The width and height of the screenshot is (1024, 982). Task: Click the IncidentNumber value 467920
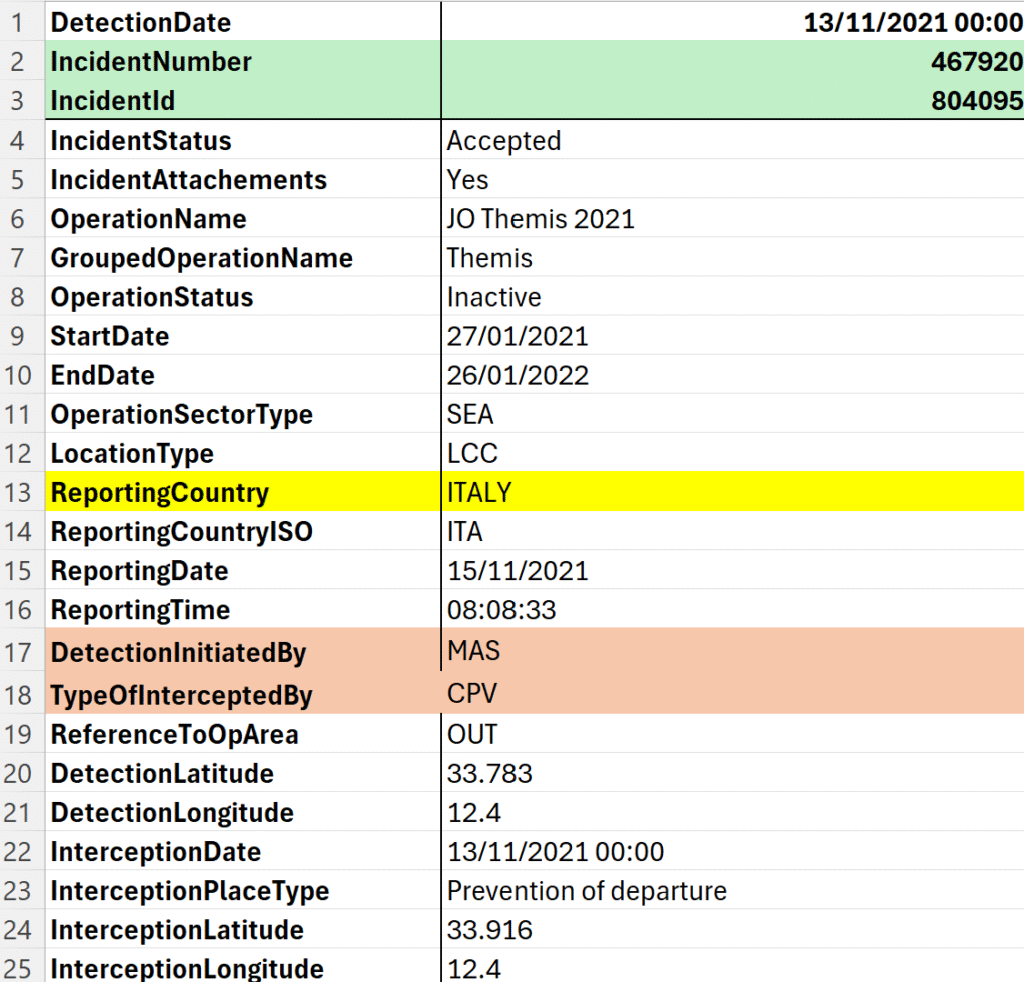pyautogui.click(x=976, y=62)
